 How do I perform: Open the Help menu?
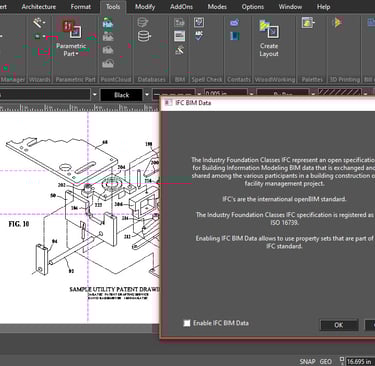pyautogui.click(x=323, y=7)
